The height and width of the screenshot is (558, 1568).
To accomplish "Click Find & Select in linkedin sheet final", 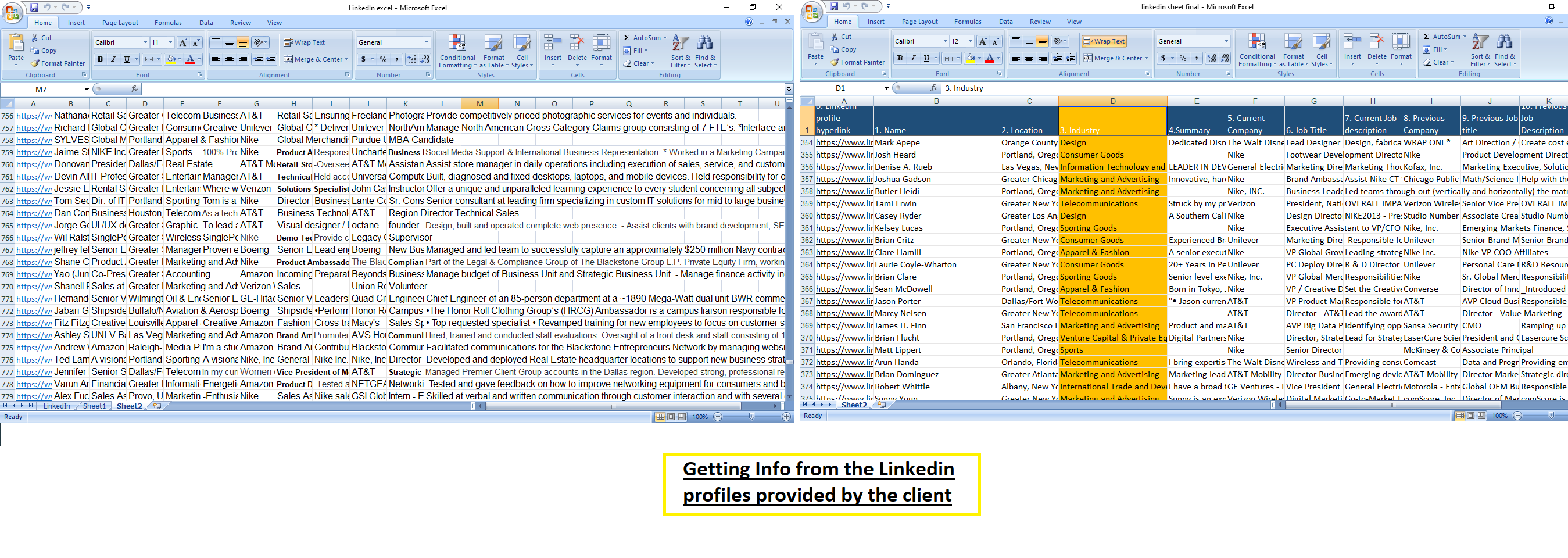I will pyautogui.click(x=1505, y=50).
